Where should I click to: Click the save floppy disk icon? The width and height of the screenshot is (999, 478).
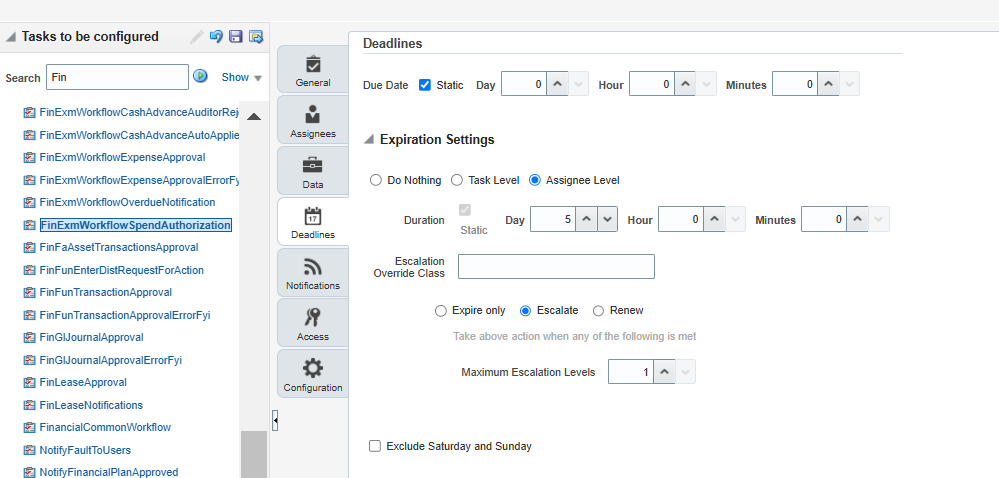point(236,37)
